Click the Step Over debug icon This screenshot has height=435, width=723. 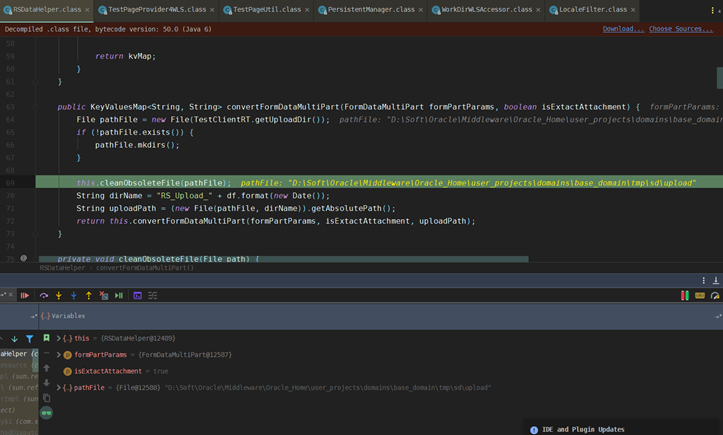click(x=44, y=296)
